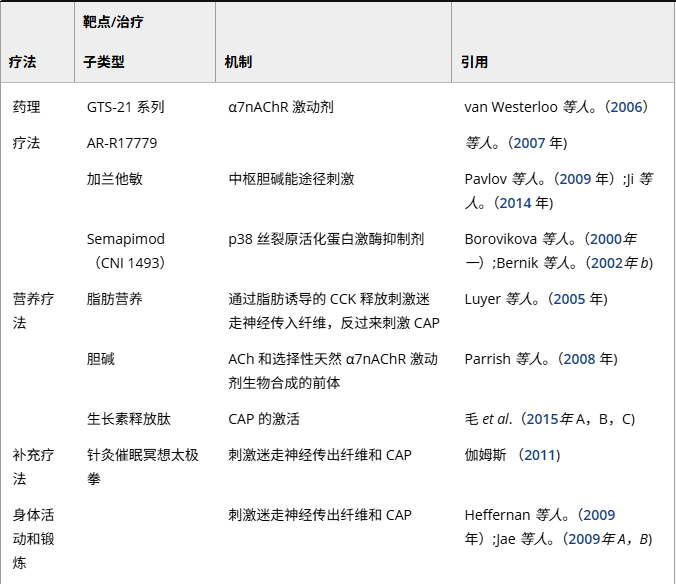
Task: Select the 药理 疗法 category cell
Action: point(26,125)
